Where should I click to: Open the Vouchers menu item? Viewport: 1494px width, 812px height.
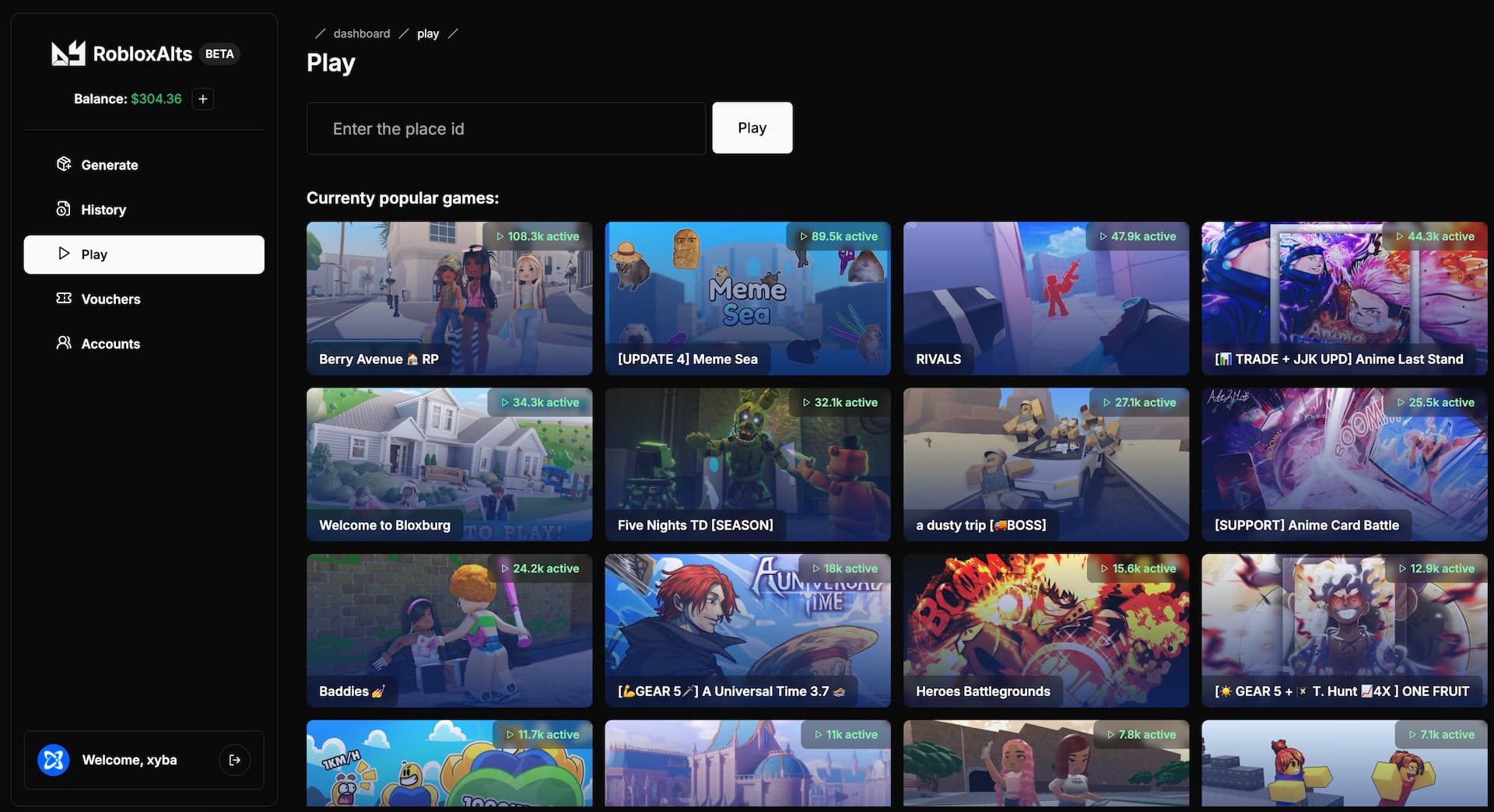144,299
